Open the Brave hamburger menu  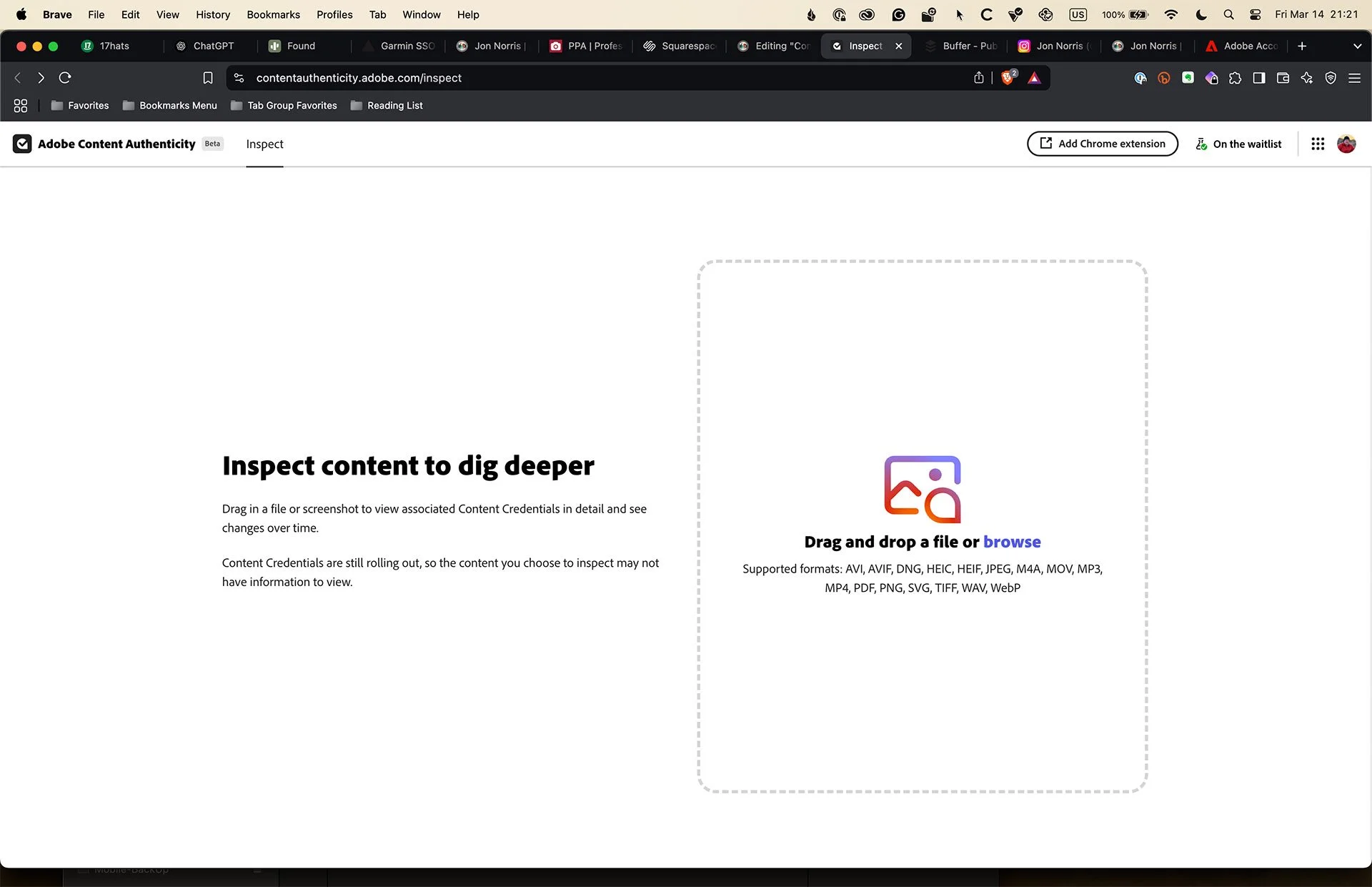click(x=1354, y=78)
